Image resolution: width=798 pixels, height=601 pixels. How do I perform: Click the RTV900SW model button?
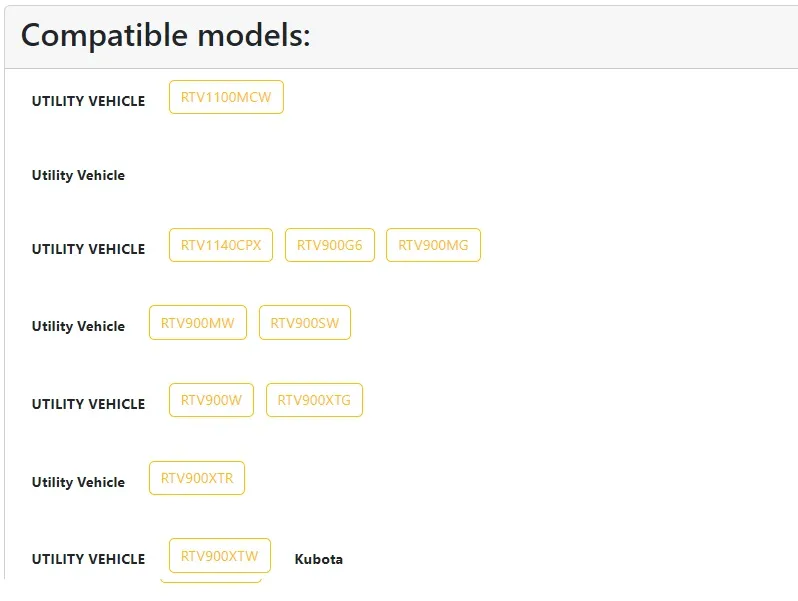(305, 322)
